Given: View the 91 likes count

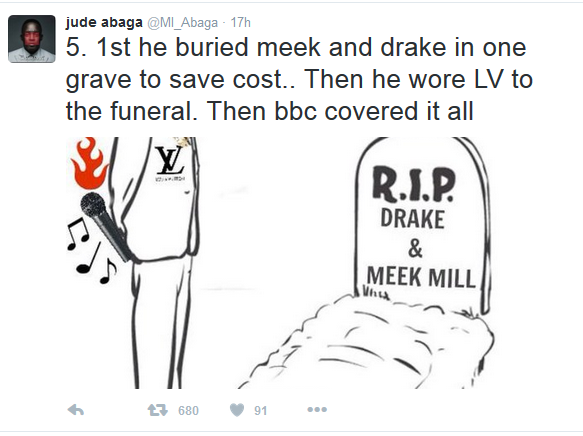Looking at the screenshot, I should pos(261,410).
